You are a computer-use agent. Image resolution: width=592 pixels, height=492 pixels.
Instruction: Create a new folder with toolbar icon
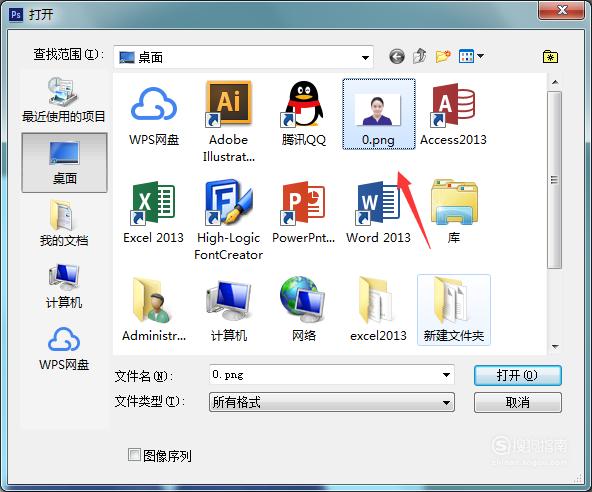click(x=443, y=56)
